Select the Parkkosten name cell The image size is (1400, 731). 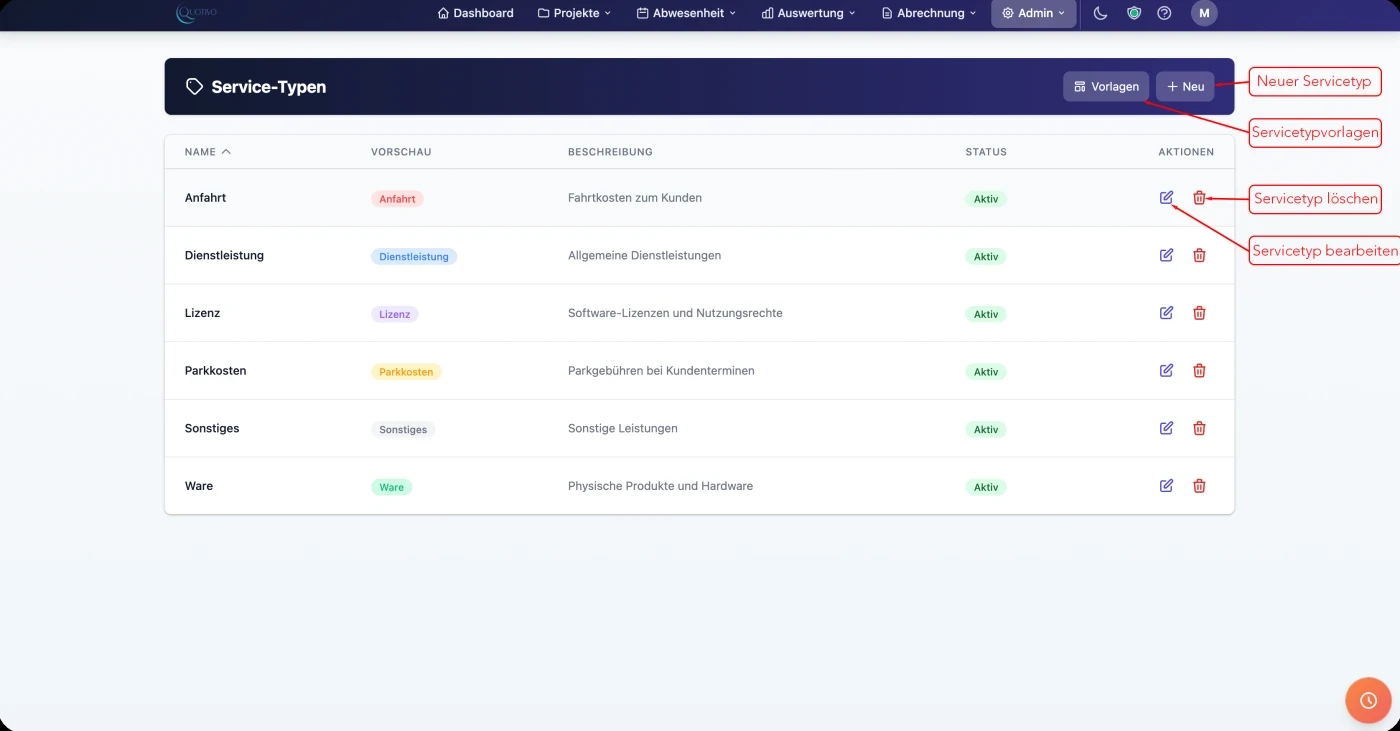[215, 371]
